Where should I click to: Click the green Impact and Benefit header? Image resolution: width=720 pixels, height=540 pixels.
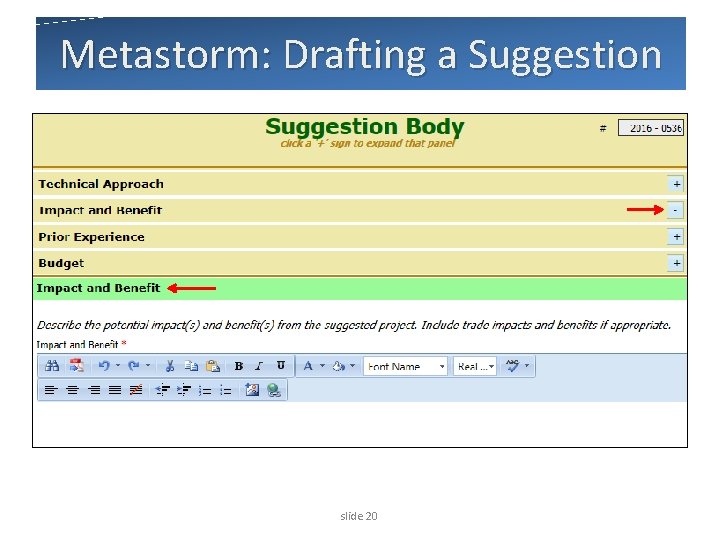pyautogui.click(x=360, y=288)
